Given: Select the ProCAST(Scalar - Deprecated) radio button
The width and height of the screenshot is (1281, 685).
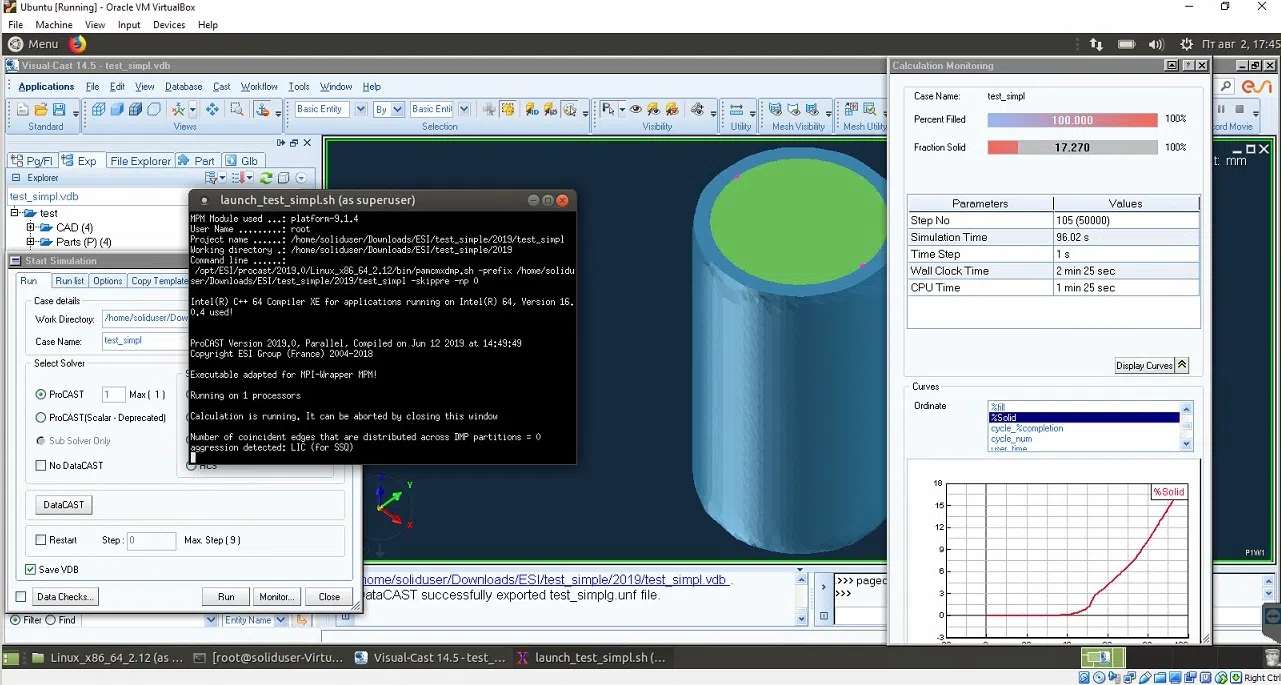Looking at the screenshot, I should [41, 418].
